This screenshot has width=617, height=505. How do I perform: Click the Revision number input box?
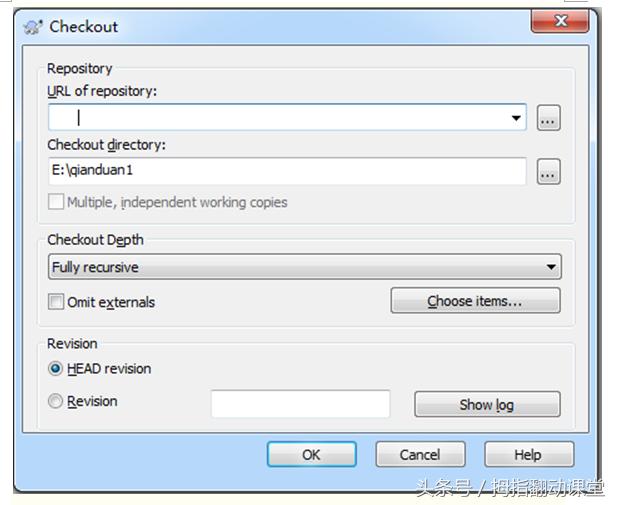click(x=300, y=404)
